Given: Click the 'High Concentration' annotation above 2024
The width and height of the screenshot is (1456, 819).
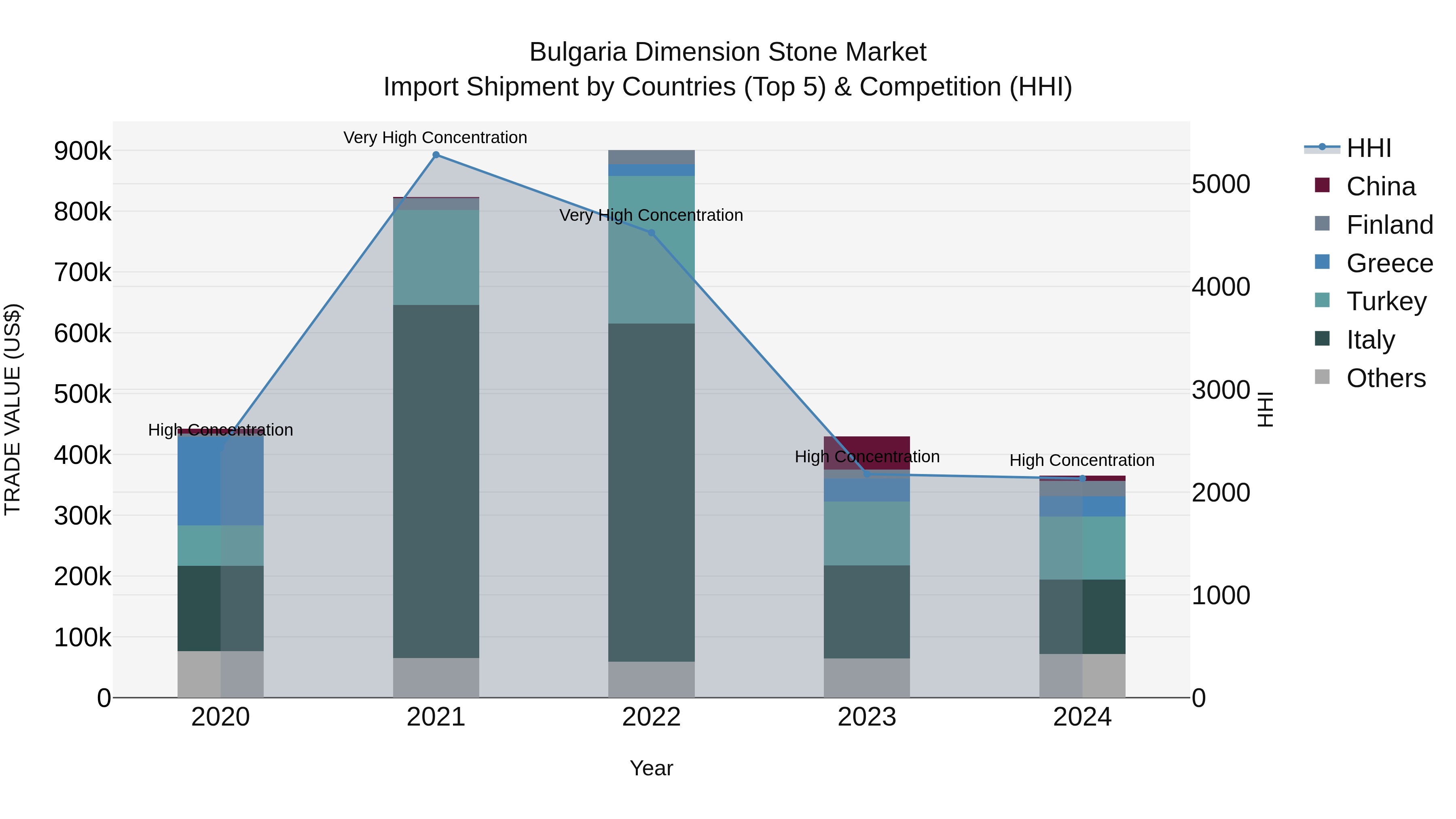Looking at the screenshot, I should tap(1082, 460).
